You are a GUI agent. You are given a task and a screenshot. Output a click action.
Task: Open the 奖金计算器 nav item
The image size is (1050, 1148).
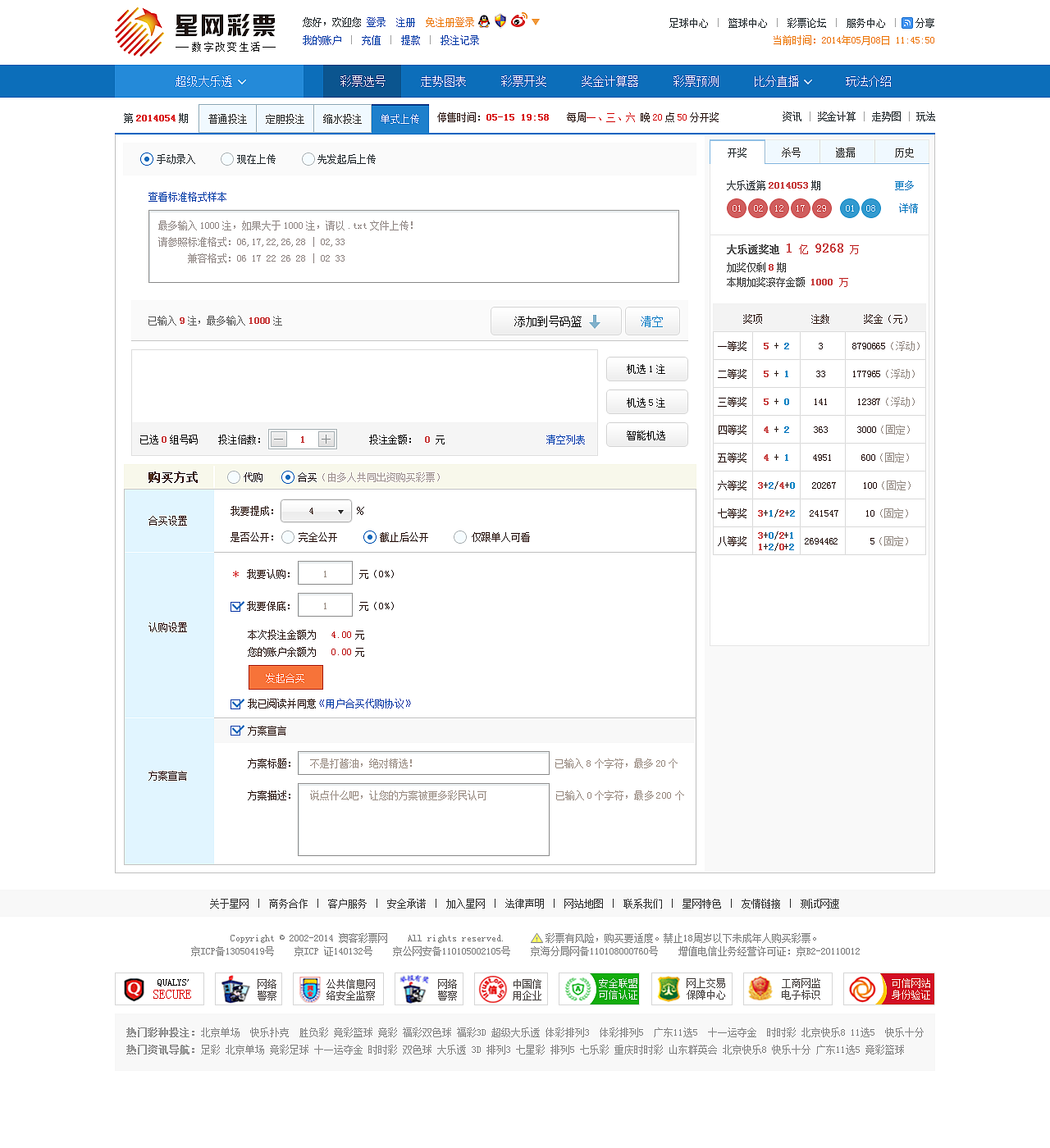point(609,81)
